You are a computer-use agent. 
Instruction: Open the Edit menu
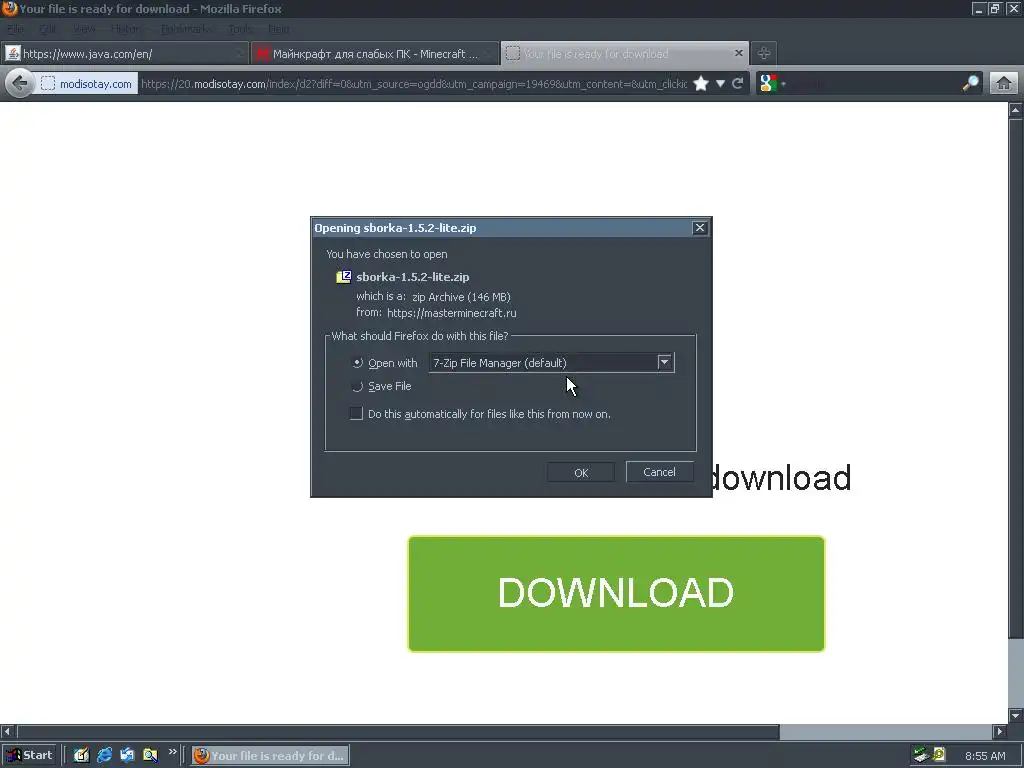47,29
